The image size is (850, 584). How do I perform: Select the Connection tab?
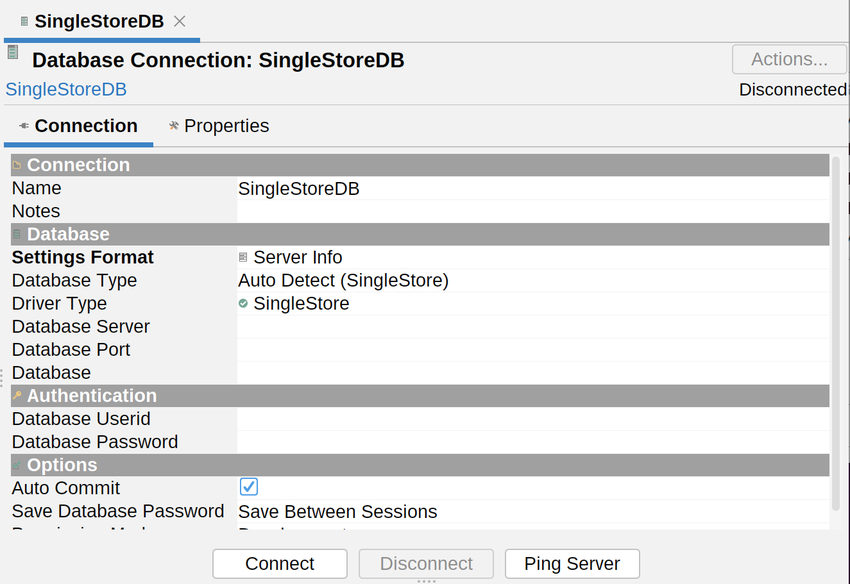tap(85, 126)
